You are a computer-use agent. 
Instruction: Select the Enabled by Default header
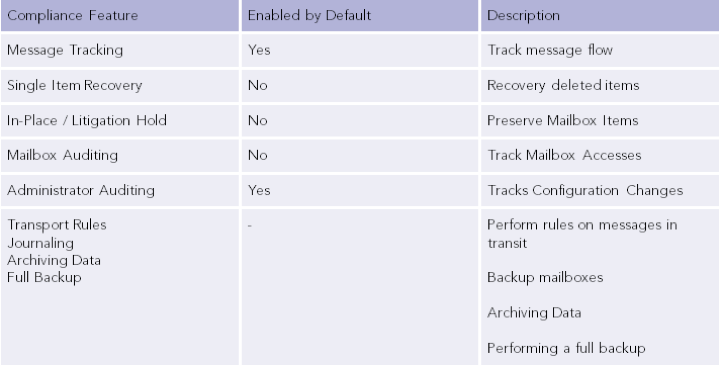pos(360,16)
